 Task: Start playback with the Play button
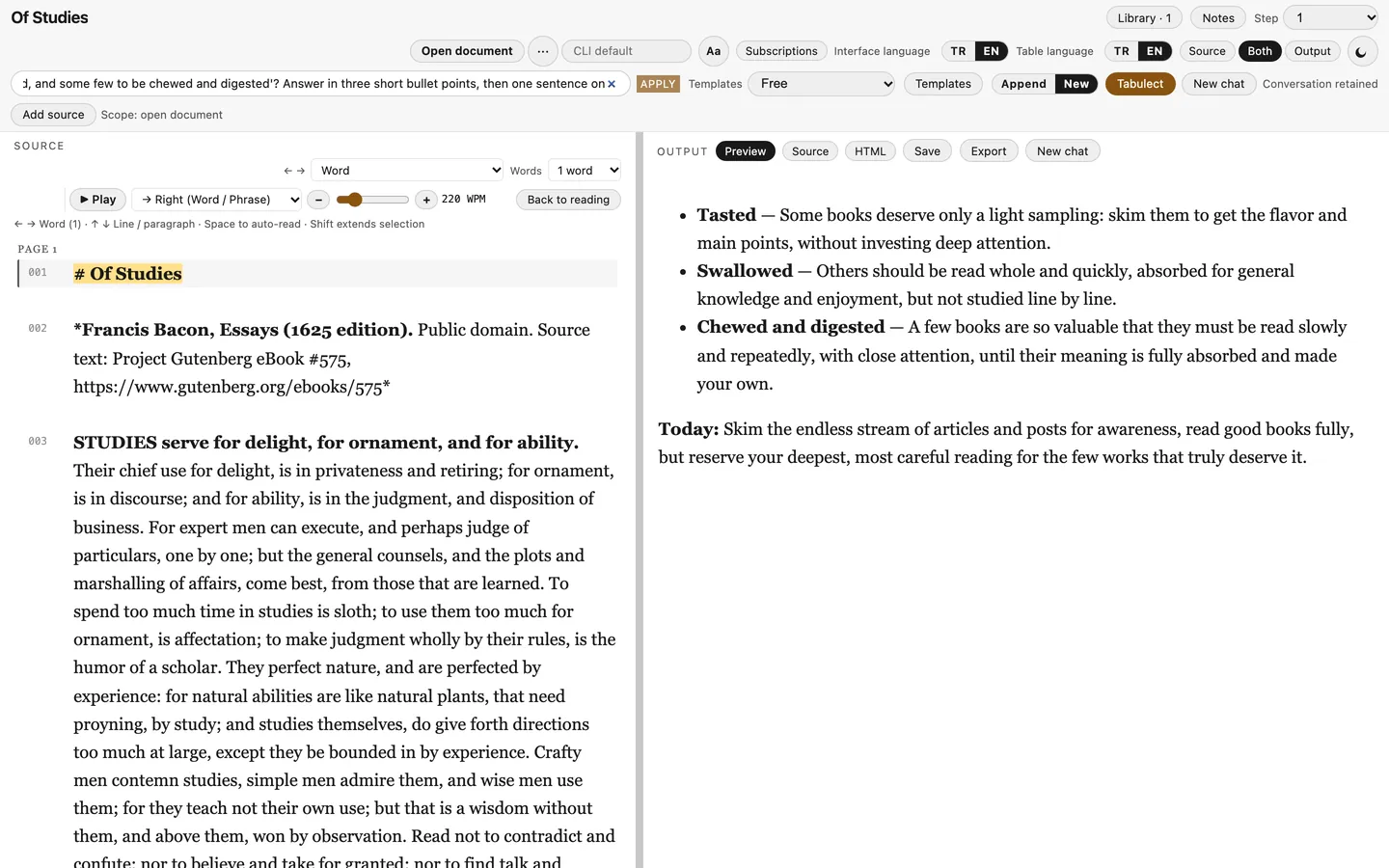click(97, 200)
